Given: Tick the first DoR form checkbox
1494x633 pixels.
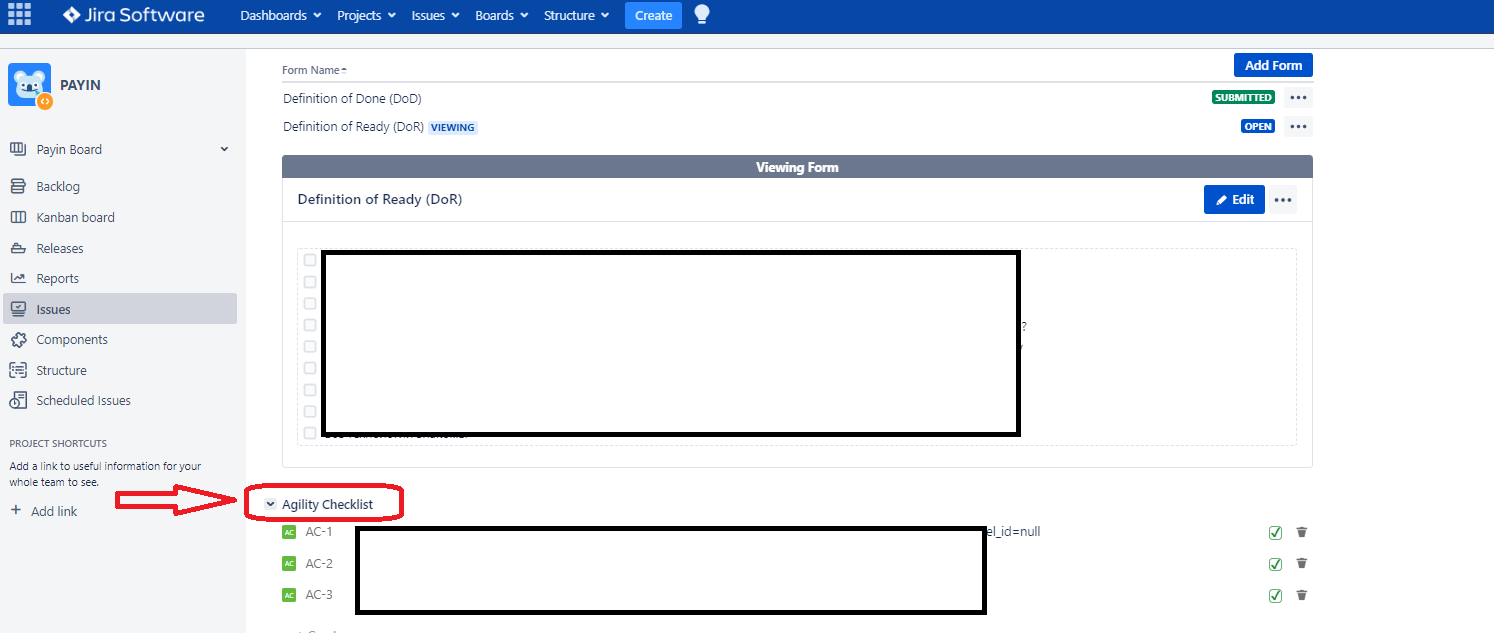Looking at the screenshot, I should point(310,260).
